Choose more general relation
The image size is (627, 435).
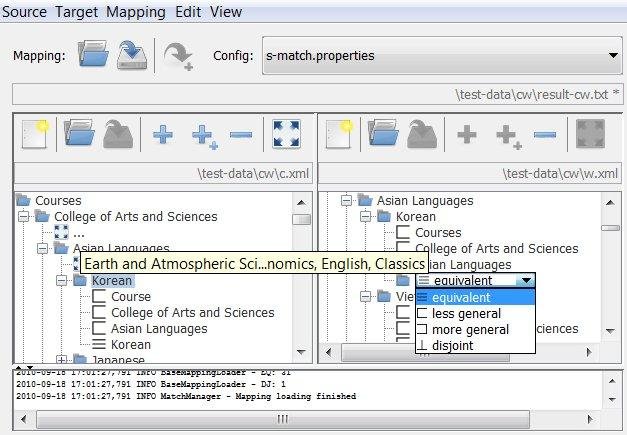(475, 329)
